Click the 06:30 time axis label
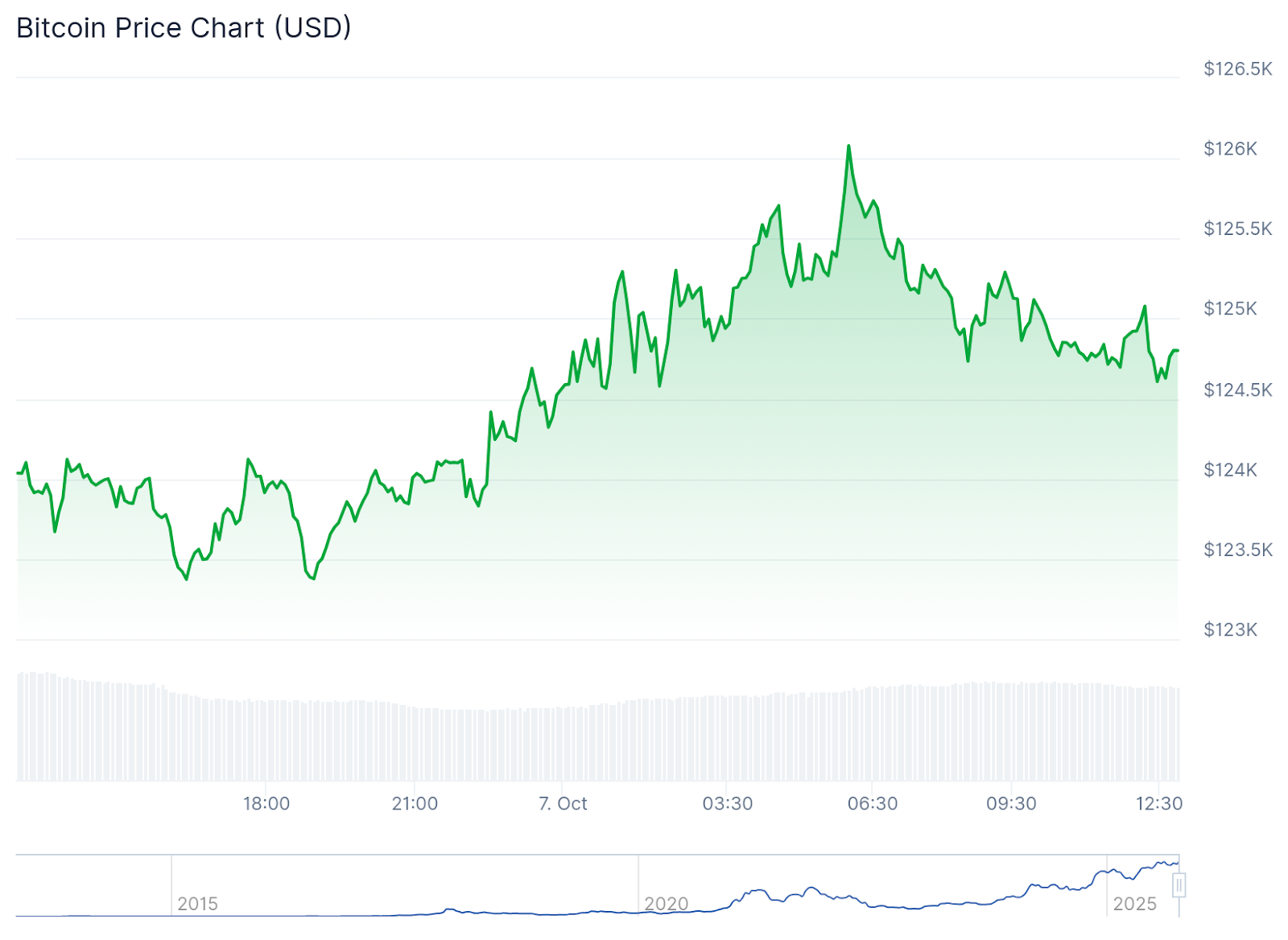1288x940 pixels. [x=872, y=804]
